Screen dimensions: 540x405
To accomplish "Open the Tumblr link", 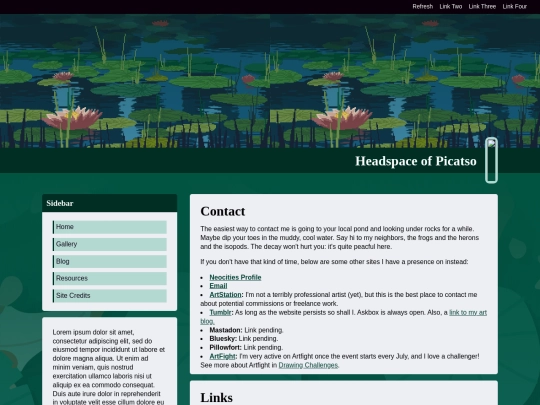I will tap(220, 312).
